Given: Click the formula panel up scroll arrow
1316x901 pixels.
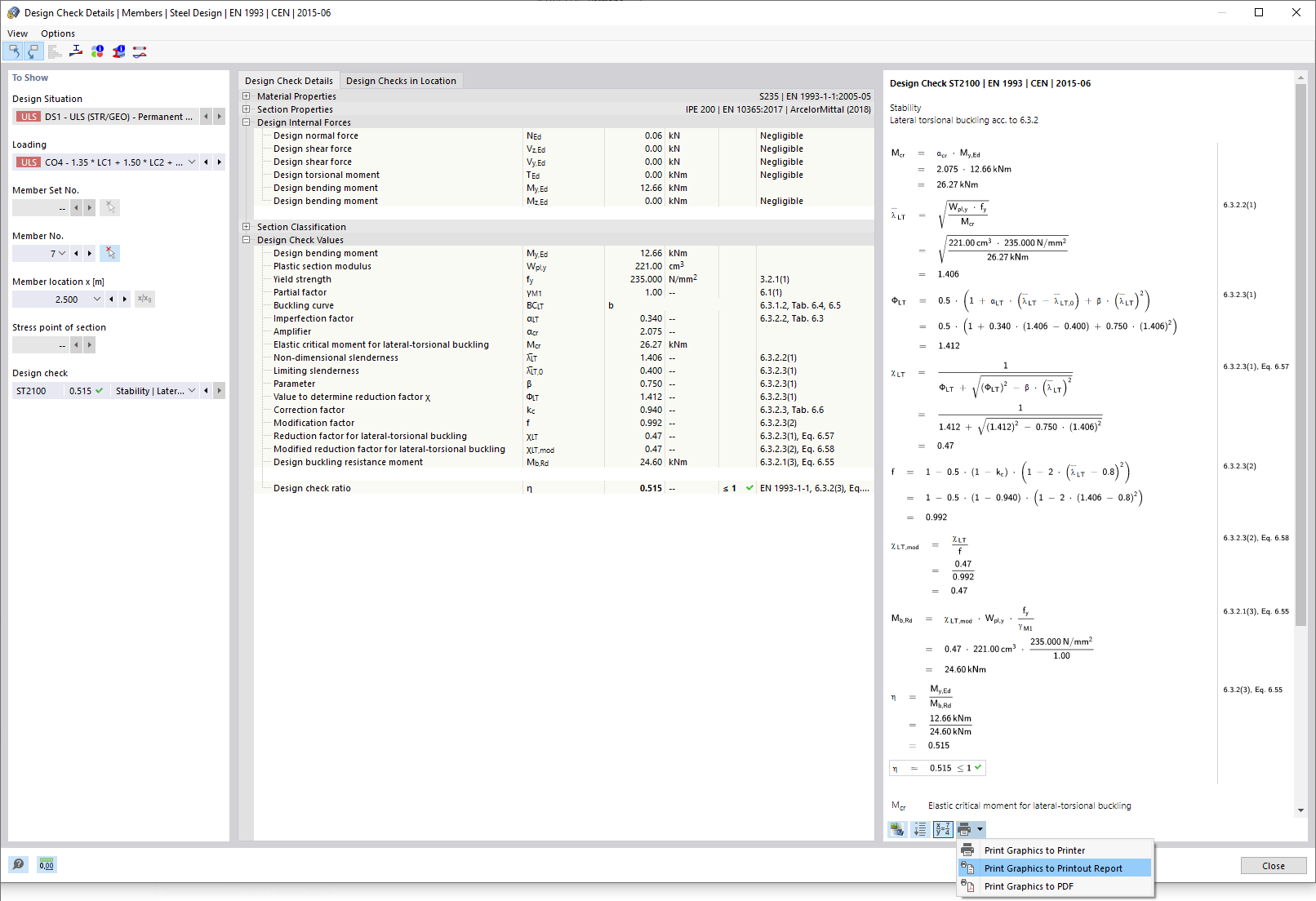Looking at the screenshot, I should [x=1300, y=78].
